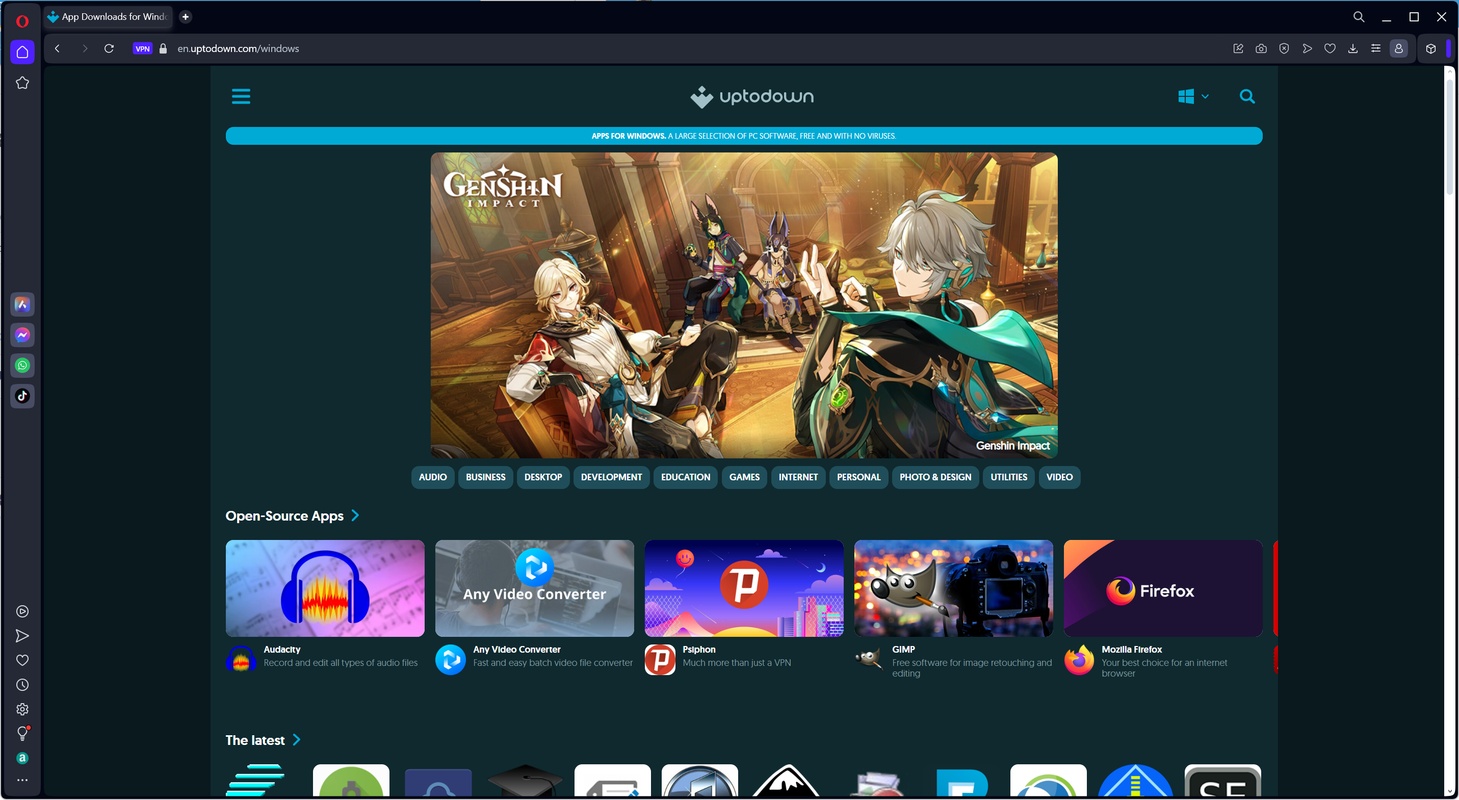Open the Opera menu logo
Viewport: 1459px width, 800px height.
[22, 20]
